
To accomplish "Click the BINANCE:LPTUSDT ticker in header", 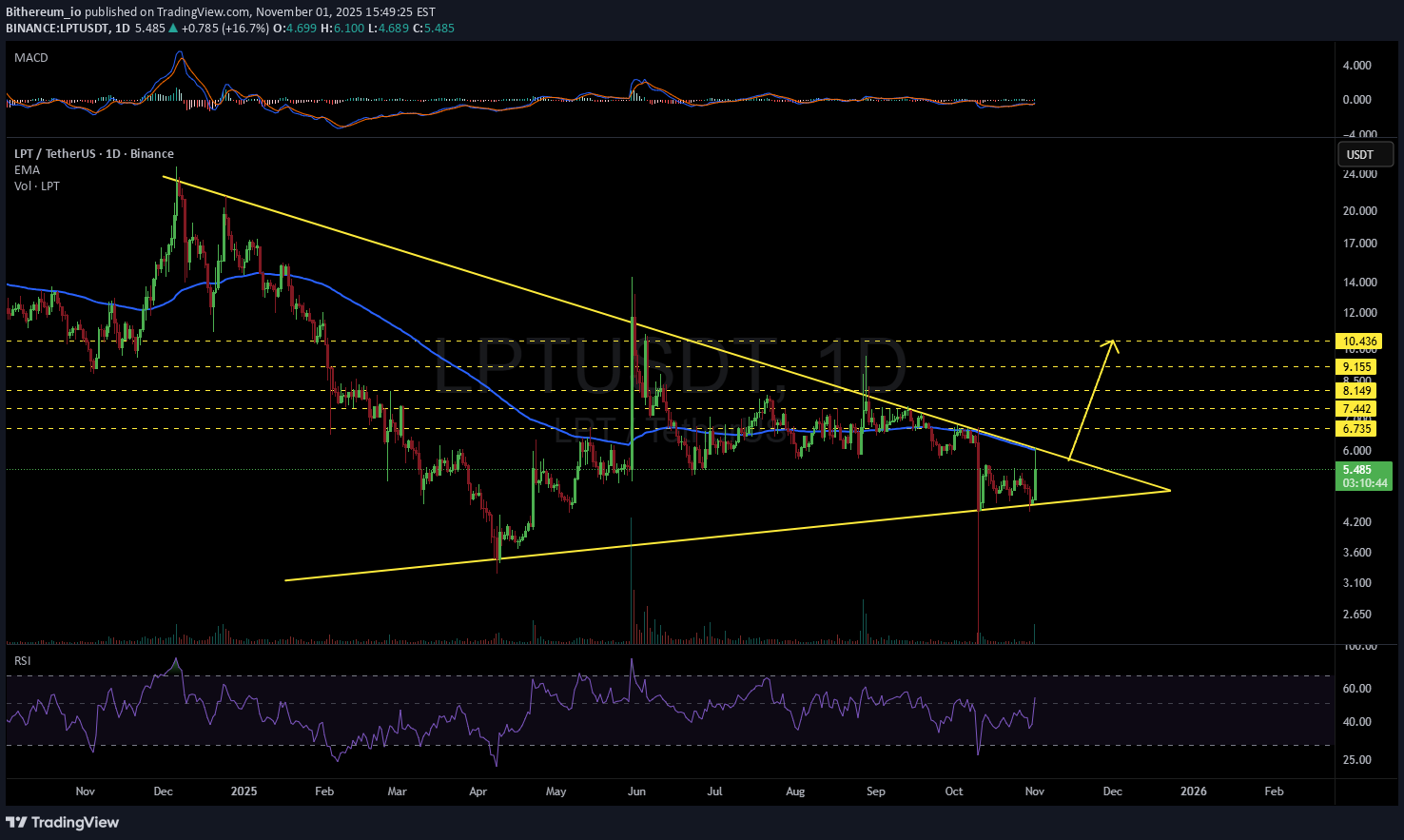I will (x=55, y=29).
